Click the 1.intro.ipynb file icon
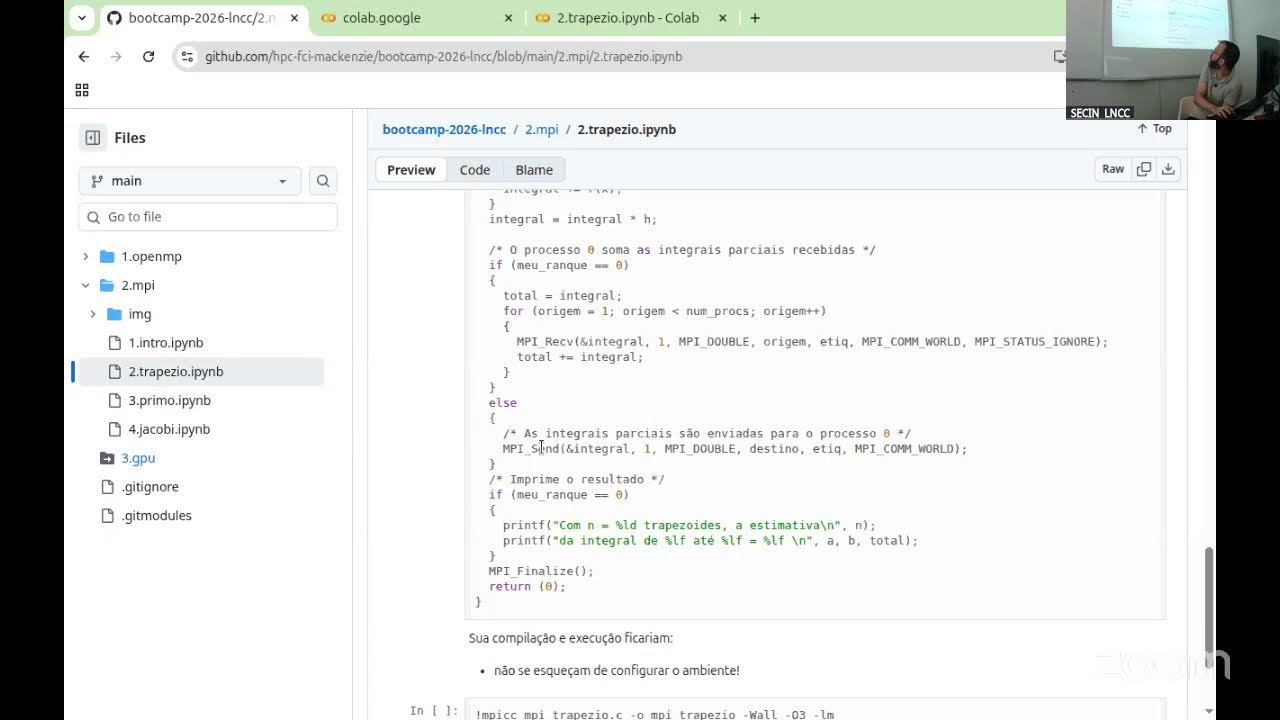 pos(114,343)
